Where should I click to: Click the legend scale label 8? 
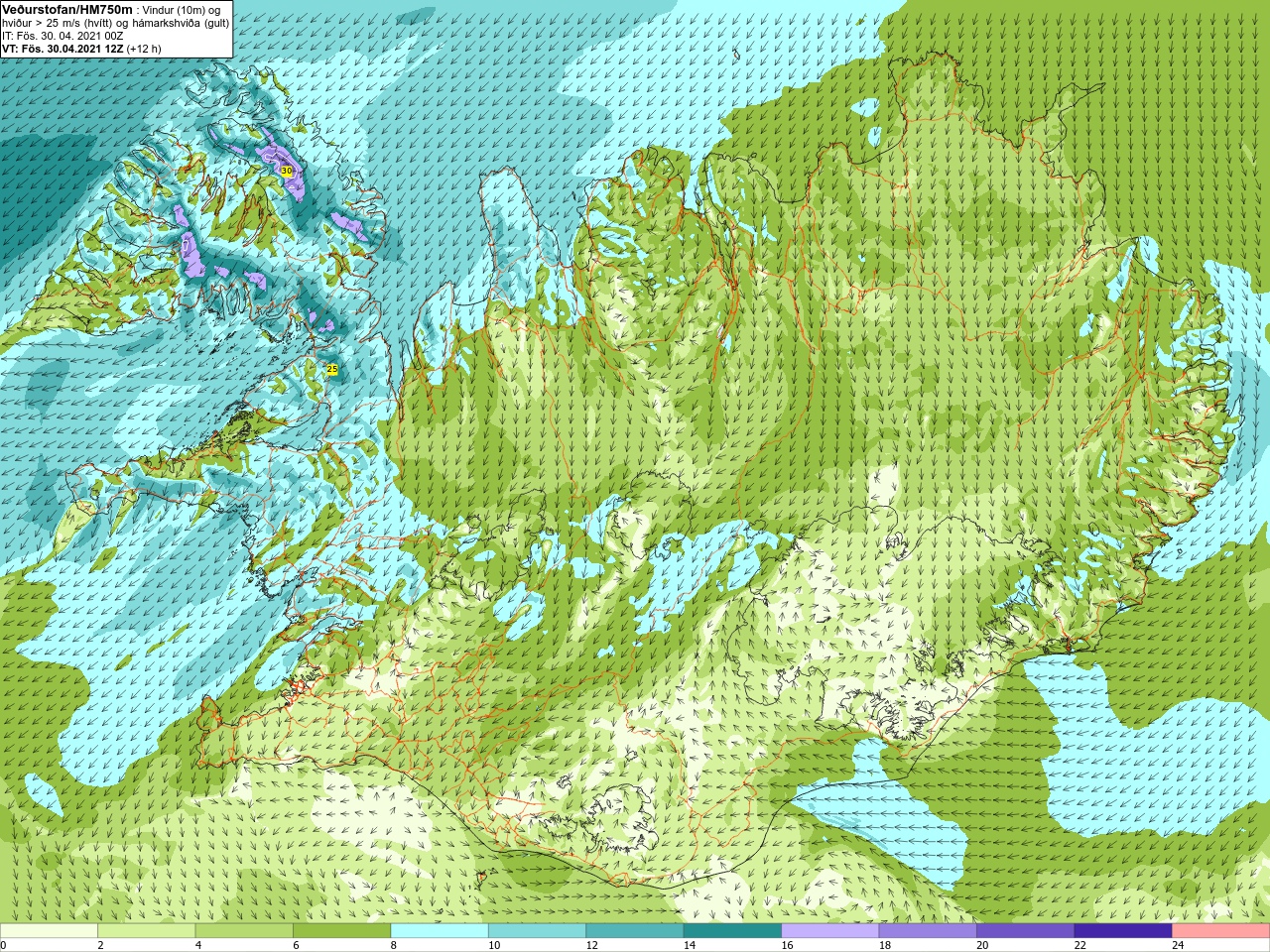pyautogui.click(x=394, y=945)
